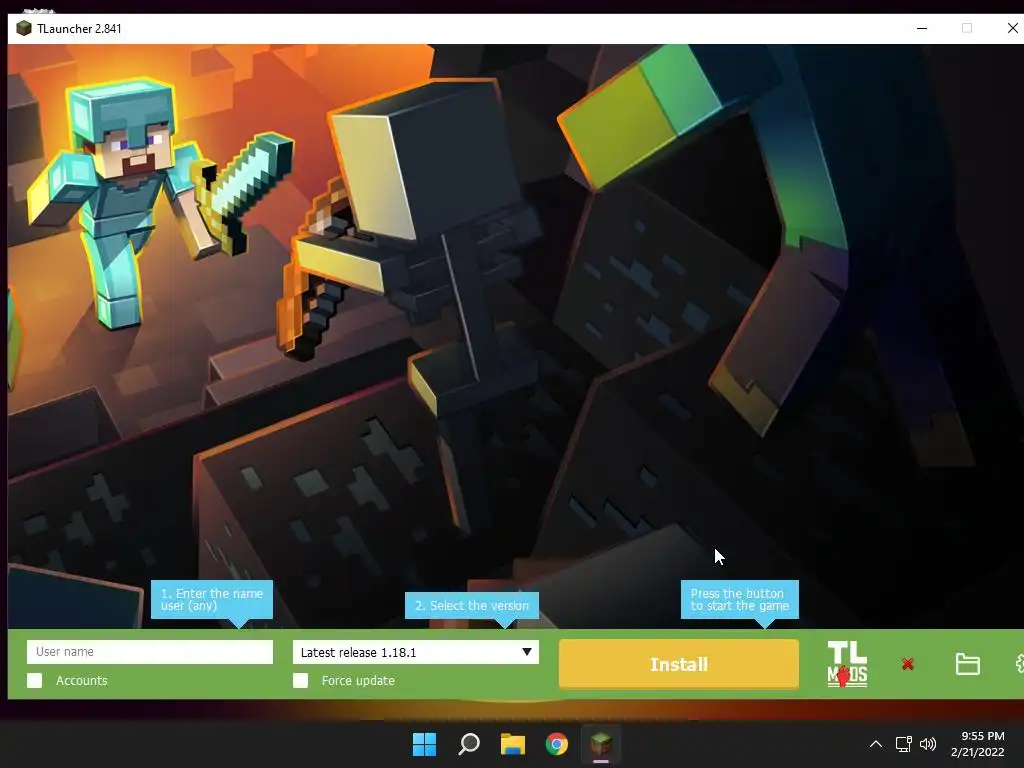The width and height of the screenshot is (1024, 768).
Task: Click the yellow Install button
Action: tap(679, 664)
